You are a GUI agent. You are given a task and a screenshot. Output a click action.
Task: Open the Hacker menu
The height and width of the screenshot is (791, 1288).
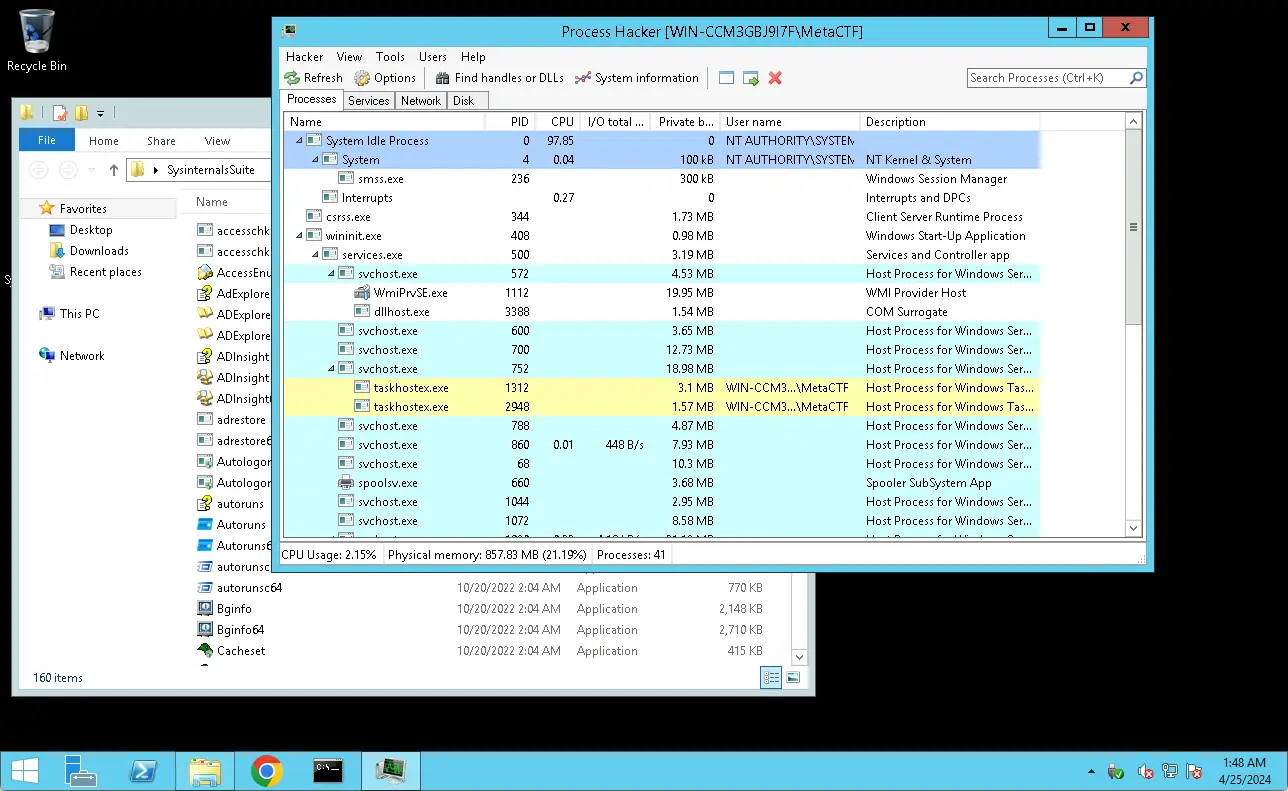pyautogui.click(x=305, y=57)
